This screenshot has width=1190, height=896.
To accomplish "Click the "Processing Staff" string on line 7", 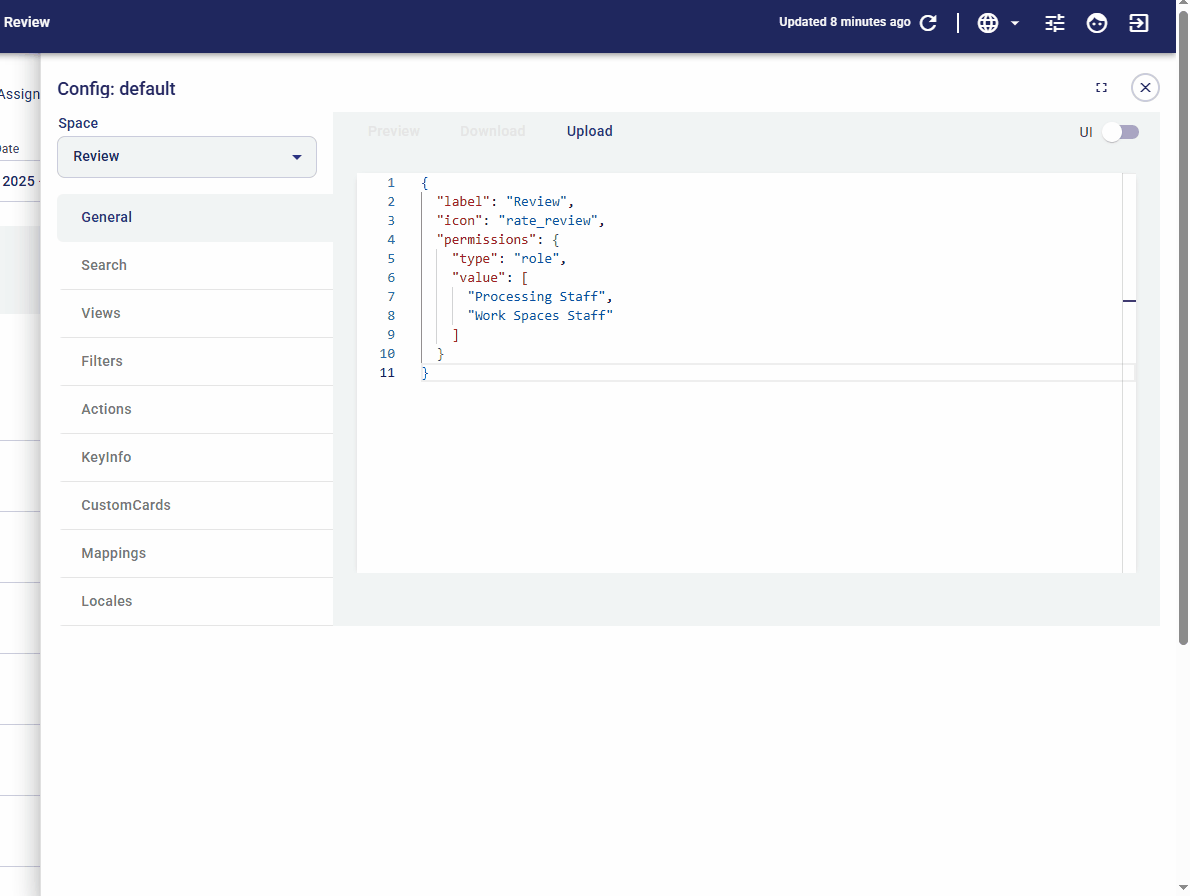I will [x=536, y=297].
